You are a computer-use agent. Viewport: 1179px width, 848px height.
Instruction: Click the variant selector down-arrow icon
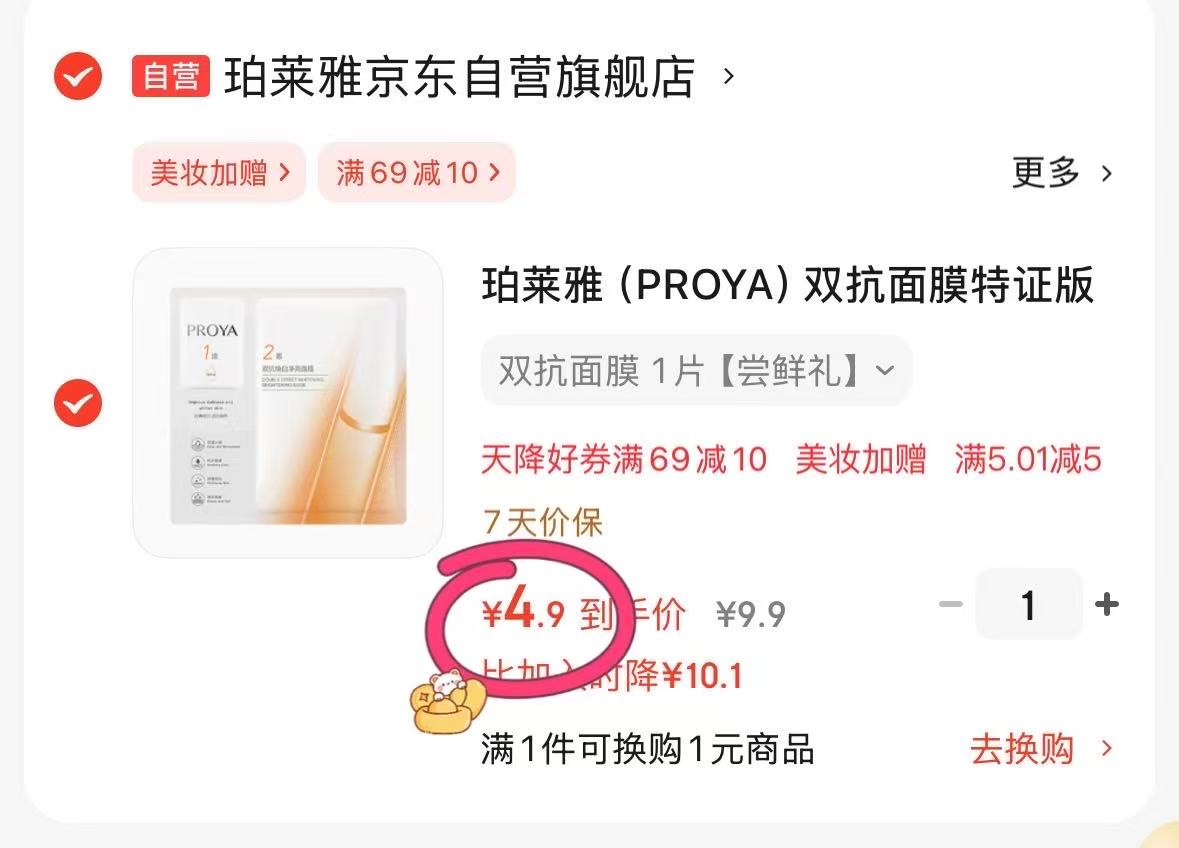pyautogui.click(x=886, y=371)
